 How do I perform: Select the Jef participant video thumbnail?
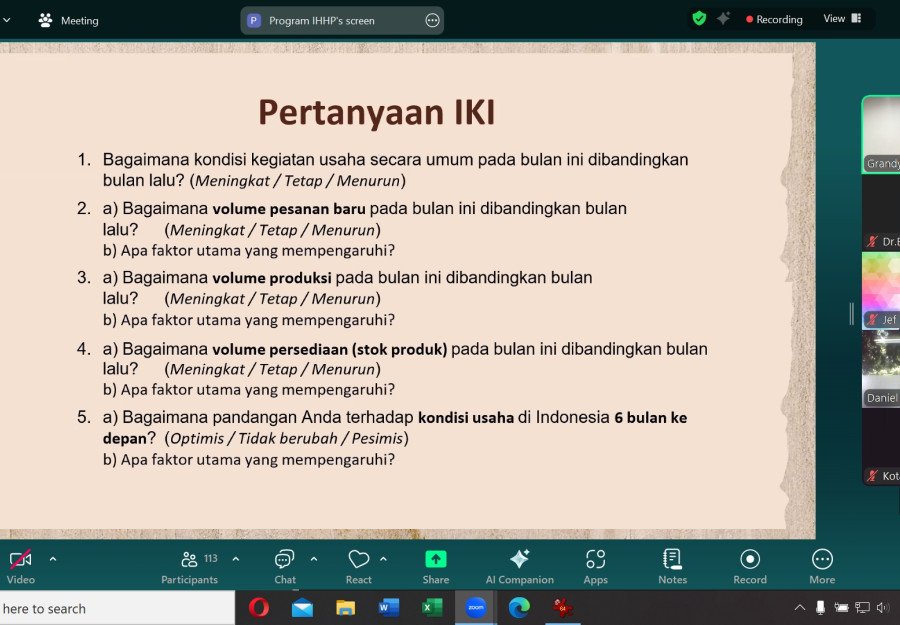tap(882, 290)
